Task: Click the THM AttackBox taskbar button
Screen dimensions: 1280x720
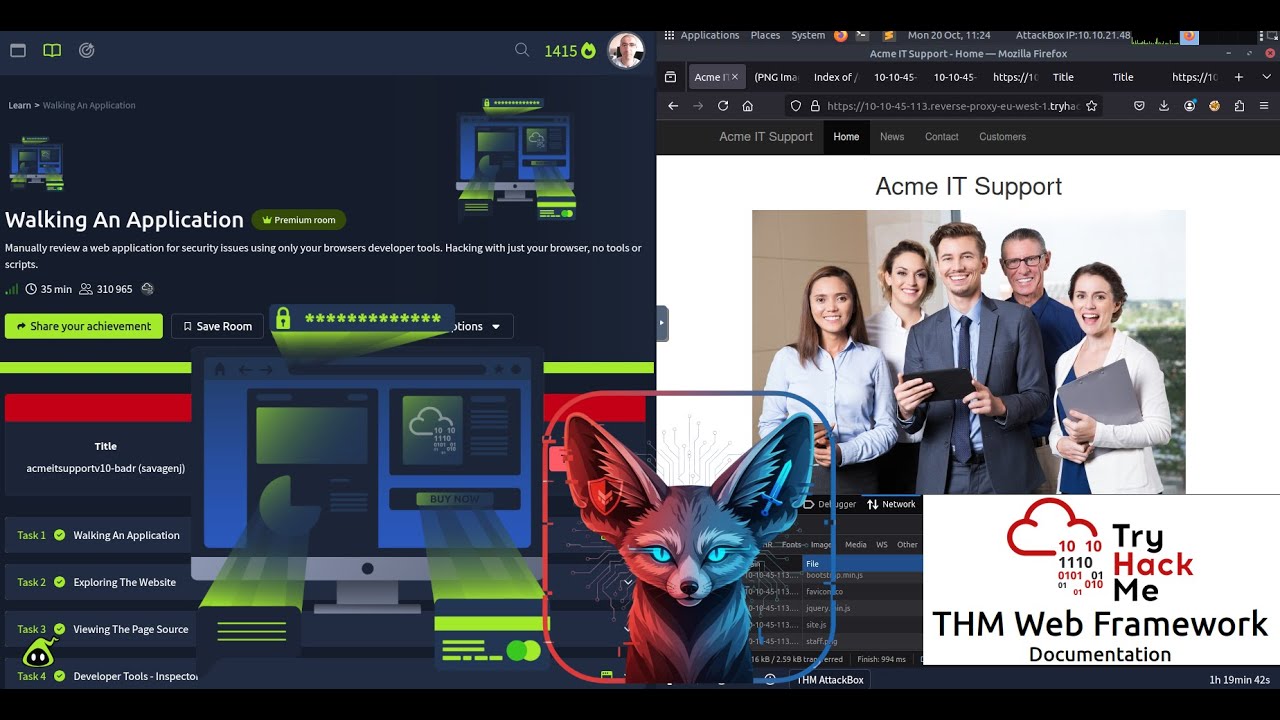Action: click(830, 680)
